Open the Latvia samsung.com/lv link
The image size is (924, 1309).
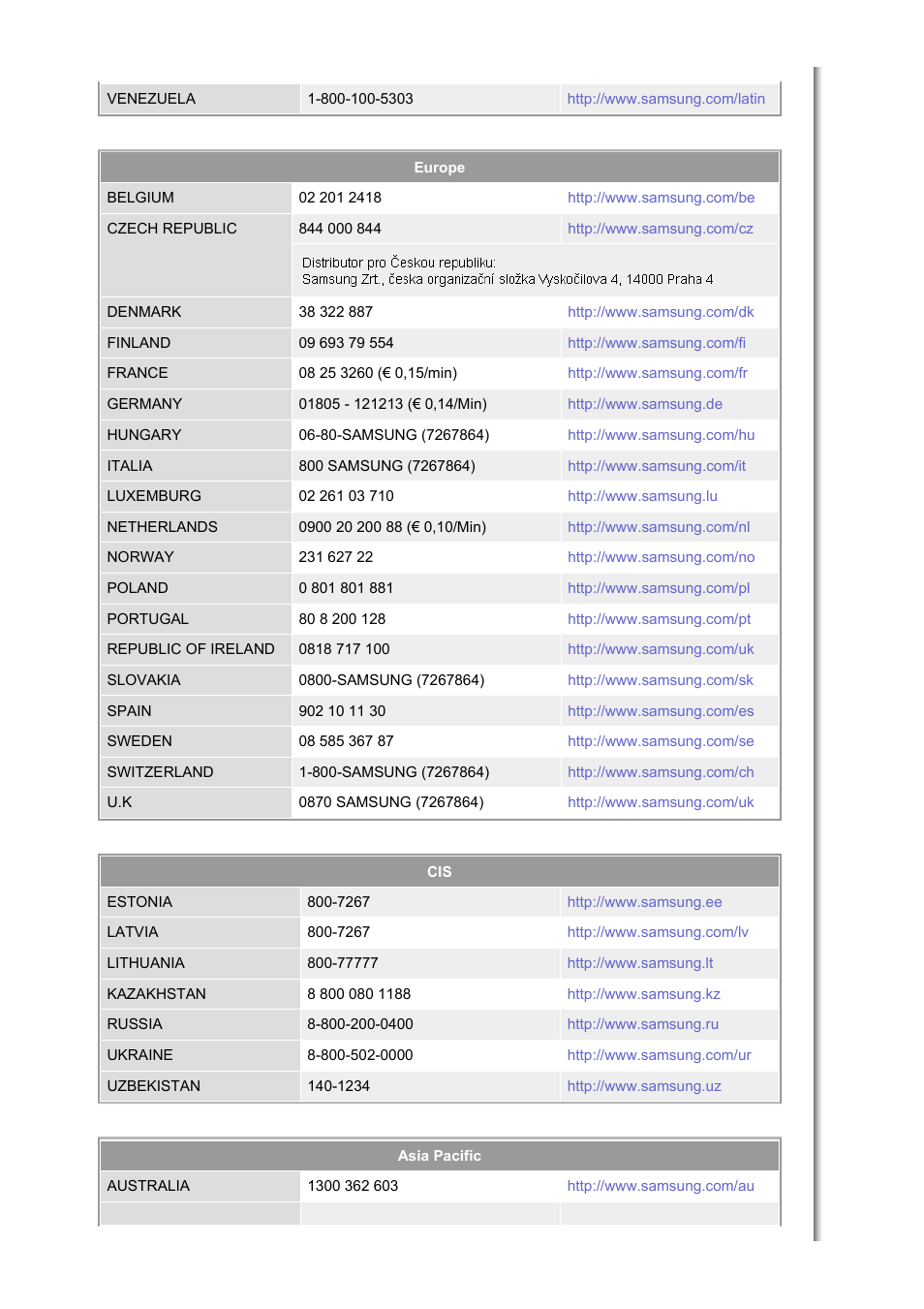point(658,932)
